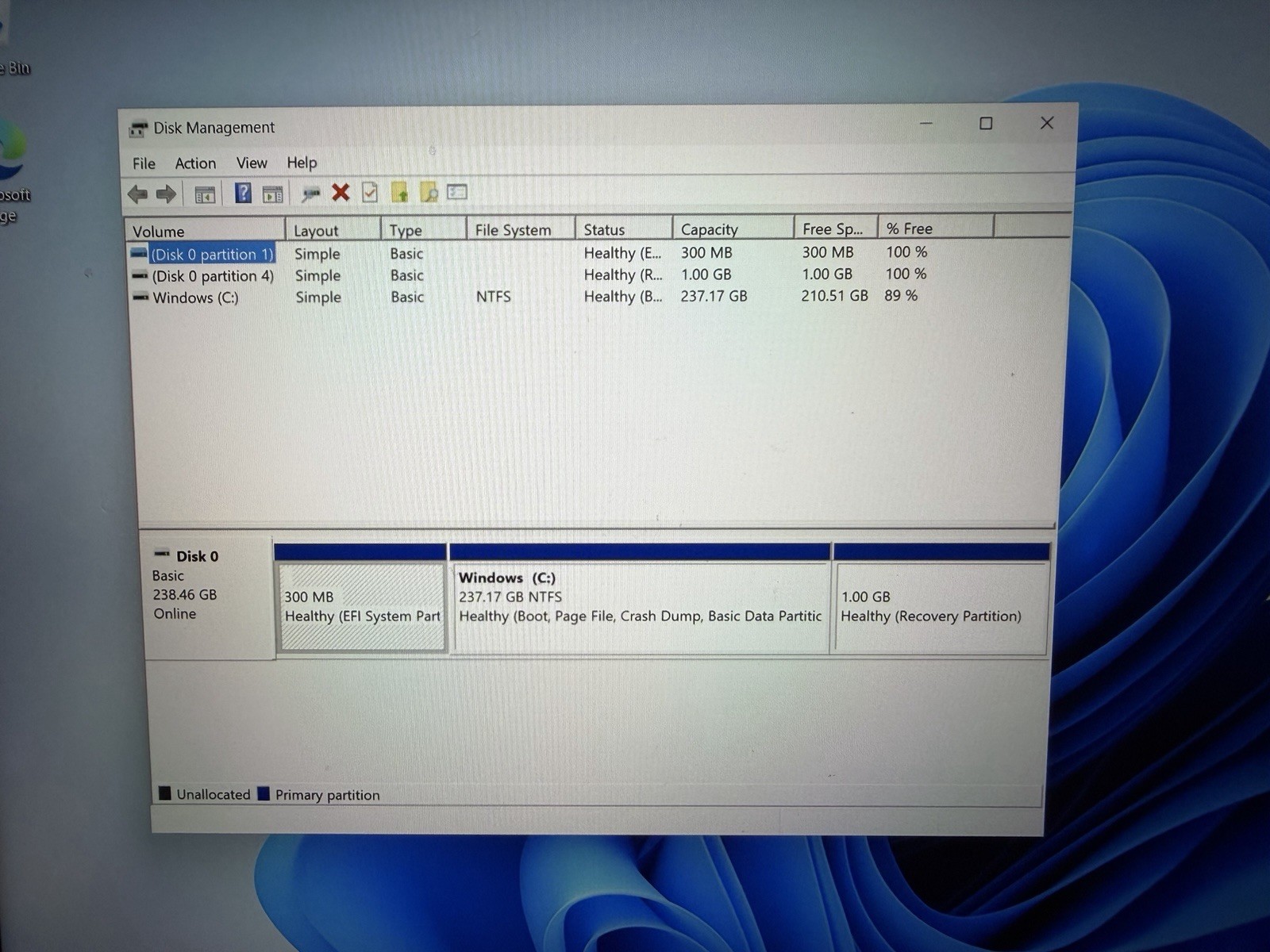Toggle the Show/Hide Action Pane icon

pyautogui.click(x=272, y=194)
